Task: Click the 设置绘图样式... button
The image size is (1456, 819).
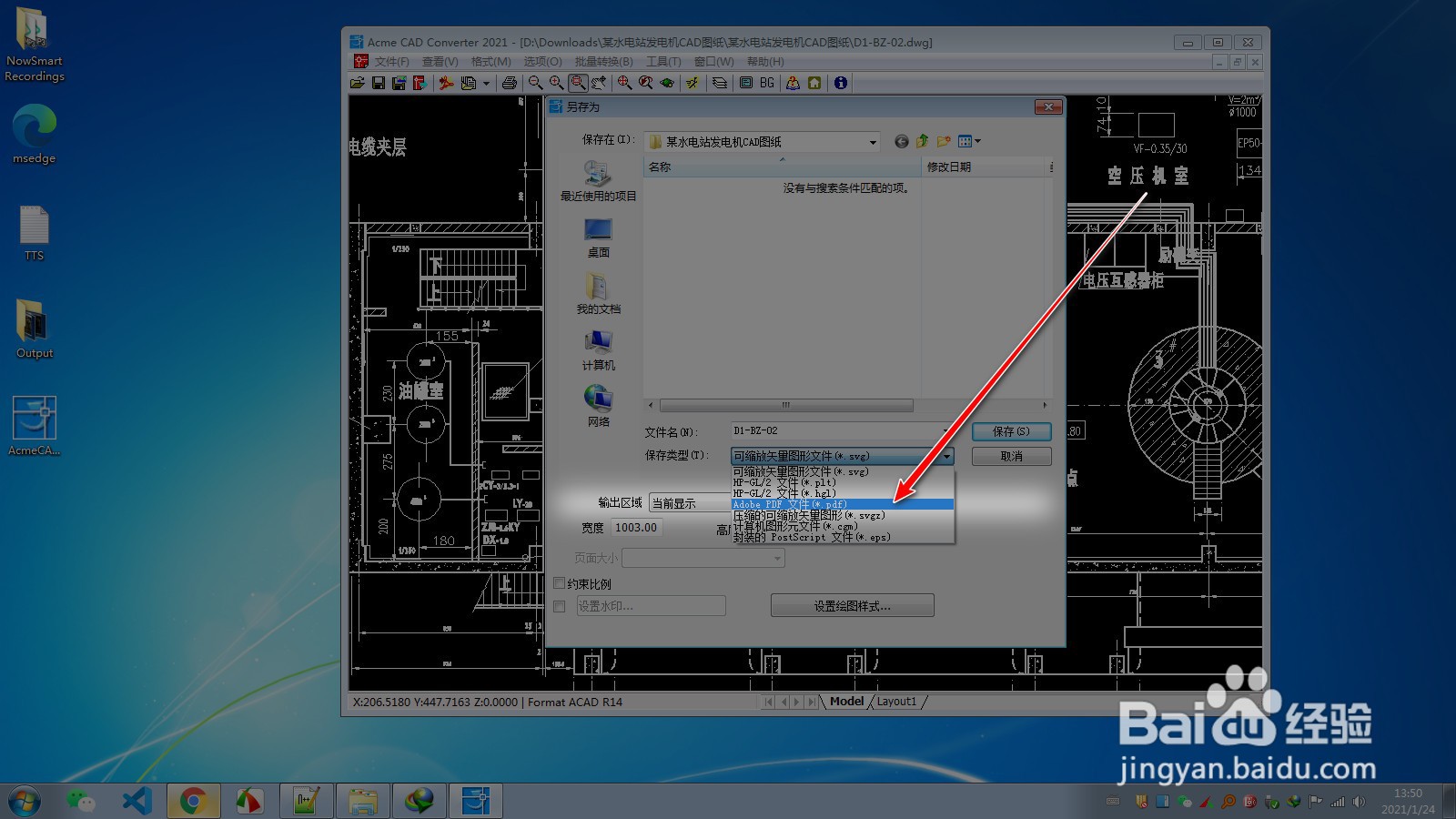Action: (852, 606)
